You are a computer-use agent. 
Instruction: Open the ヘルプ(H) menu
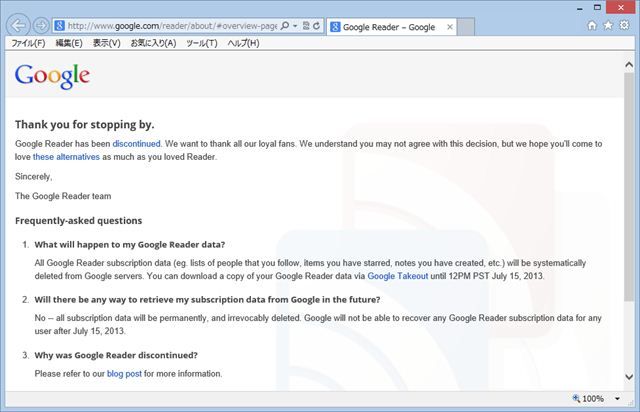pos(243,43)
